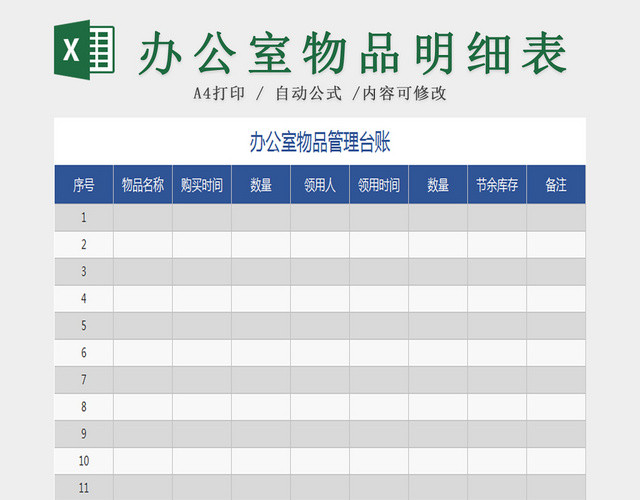The height and width of the screenshot is (500, 640).
Task: Click the 内容可修改 subtitle text
Action: (404, 93)
